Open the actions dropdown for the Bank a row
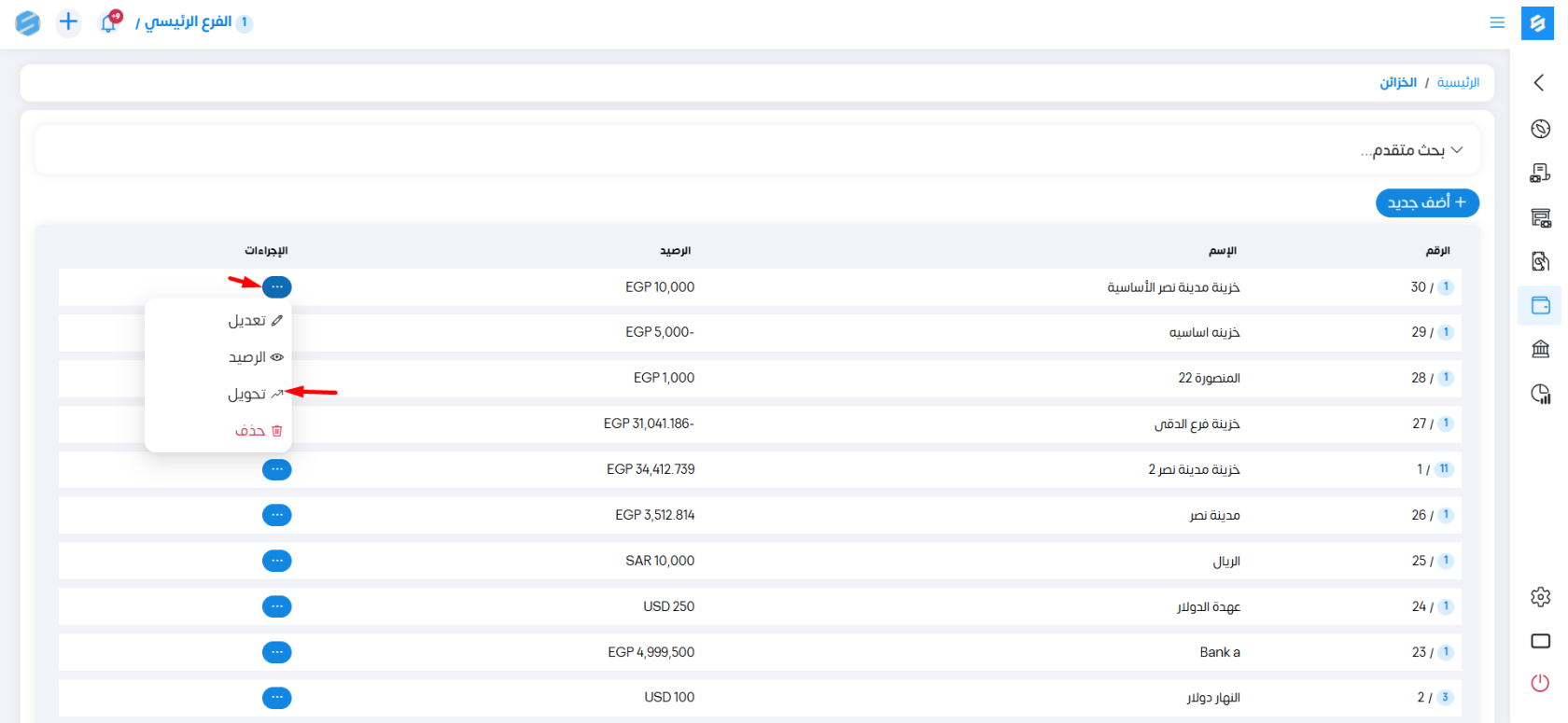Image resolution: width=1568 pixels, height=723 pixels. (x=276, y=652)
